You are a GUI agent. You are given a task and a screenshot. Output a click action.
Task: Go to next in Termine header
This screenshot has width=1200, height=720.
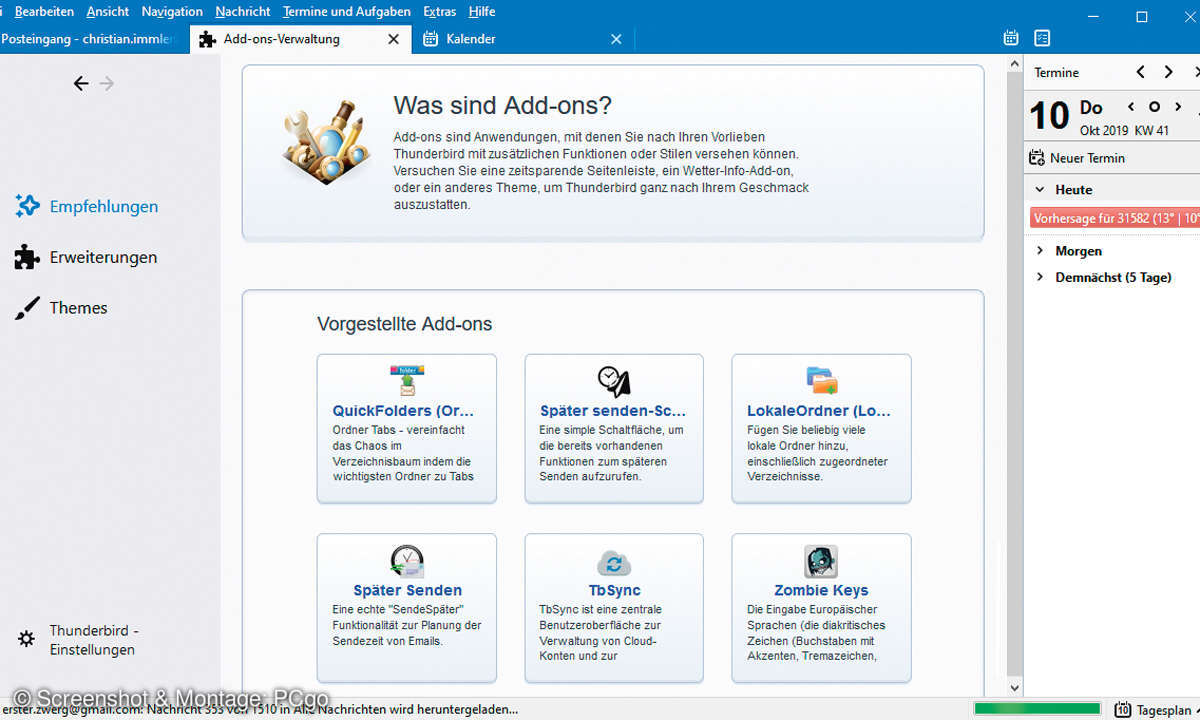pyautogui.click(x=1169, y=72)
